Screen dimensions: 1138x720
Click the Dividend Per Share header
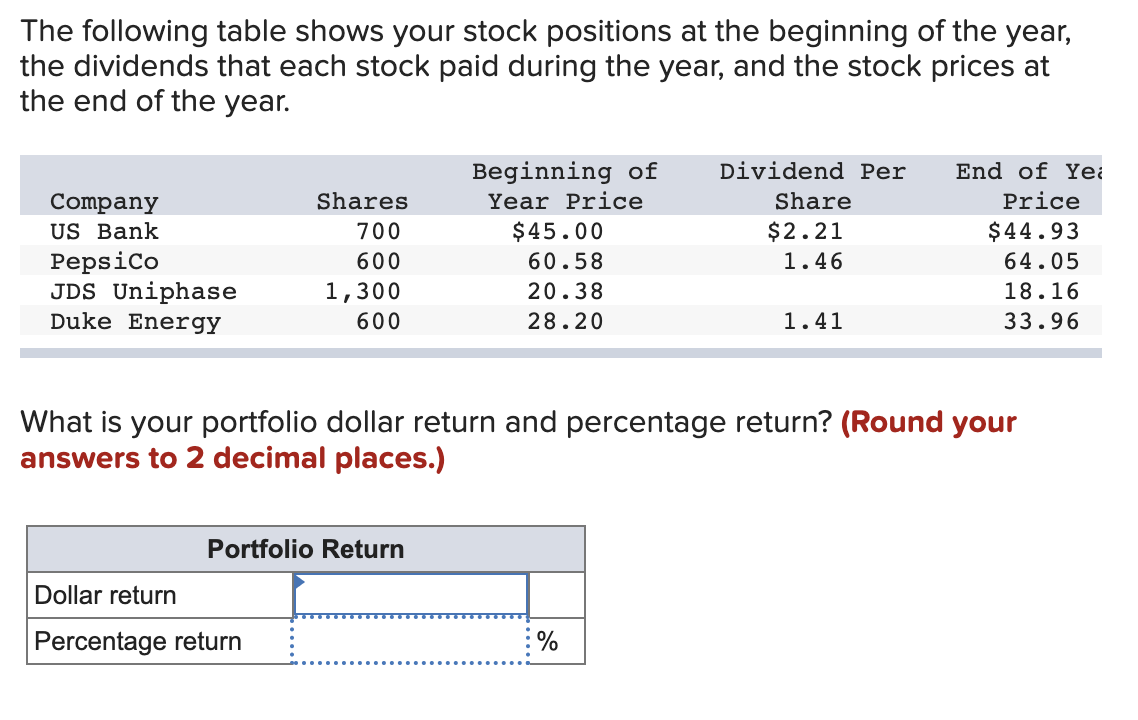tap(811, 186)
